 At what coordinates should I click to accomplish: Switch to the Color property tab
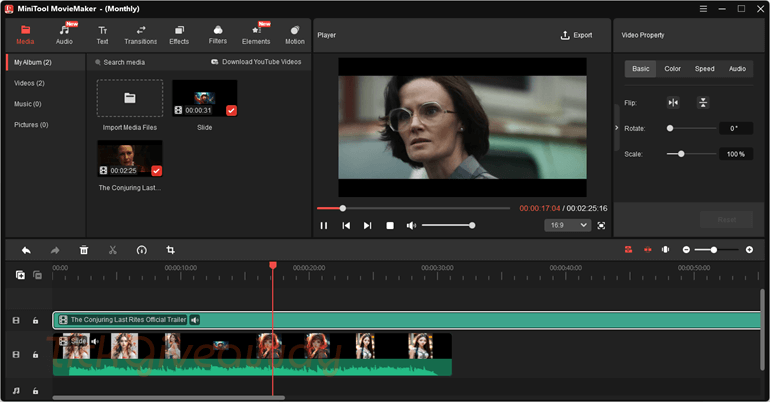click(x=672, y=69)
